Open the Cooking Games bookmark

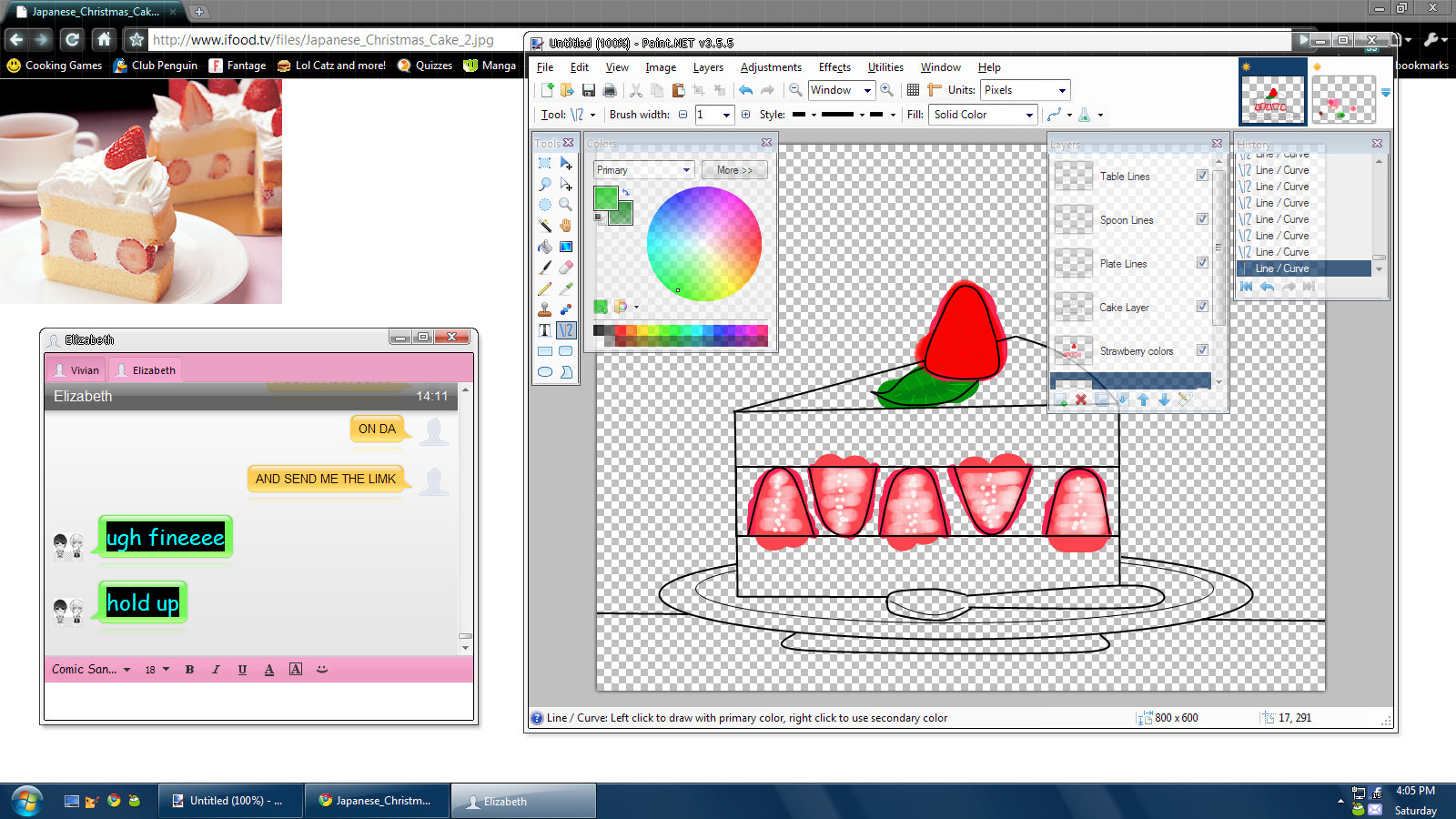click(55, 66)
